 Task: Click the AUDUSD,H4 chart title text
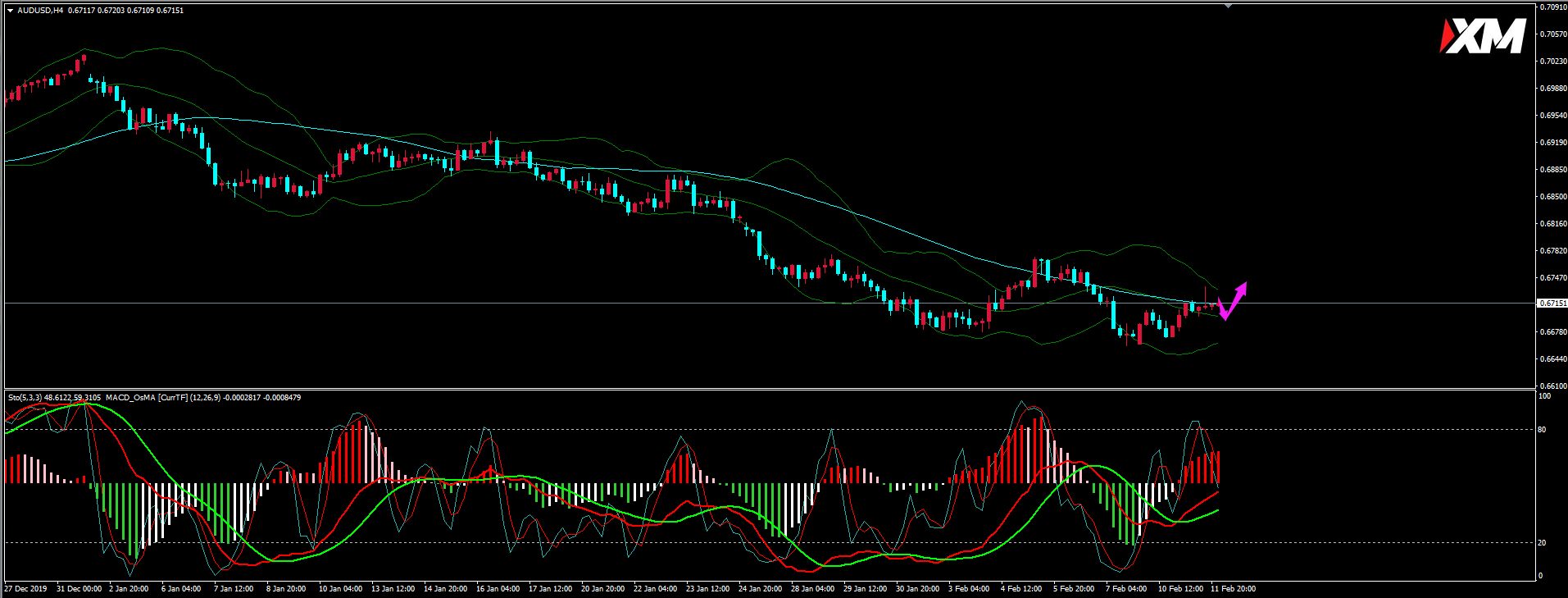[x=40, y=11]
